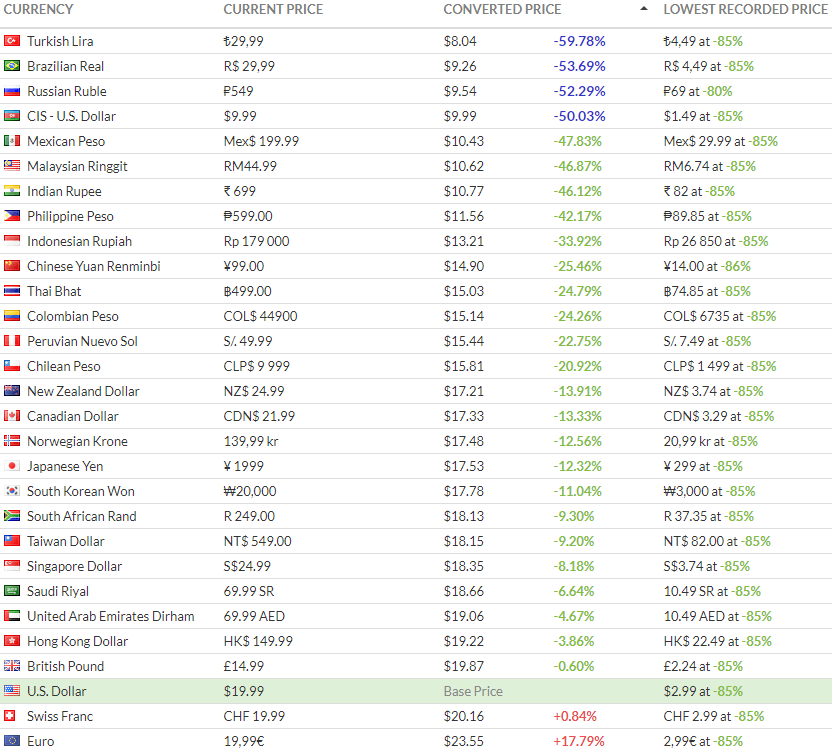Click the Euro +17.79% price difference
This screenshot has height=750, width=832.
point(579,741)
